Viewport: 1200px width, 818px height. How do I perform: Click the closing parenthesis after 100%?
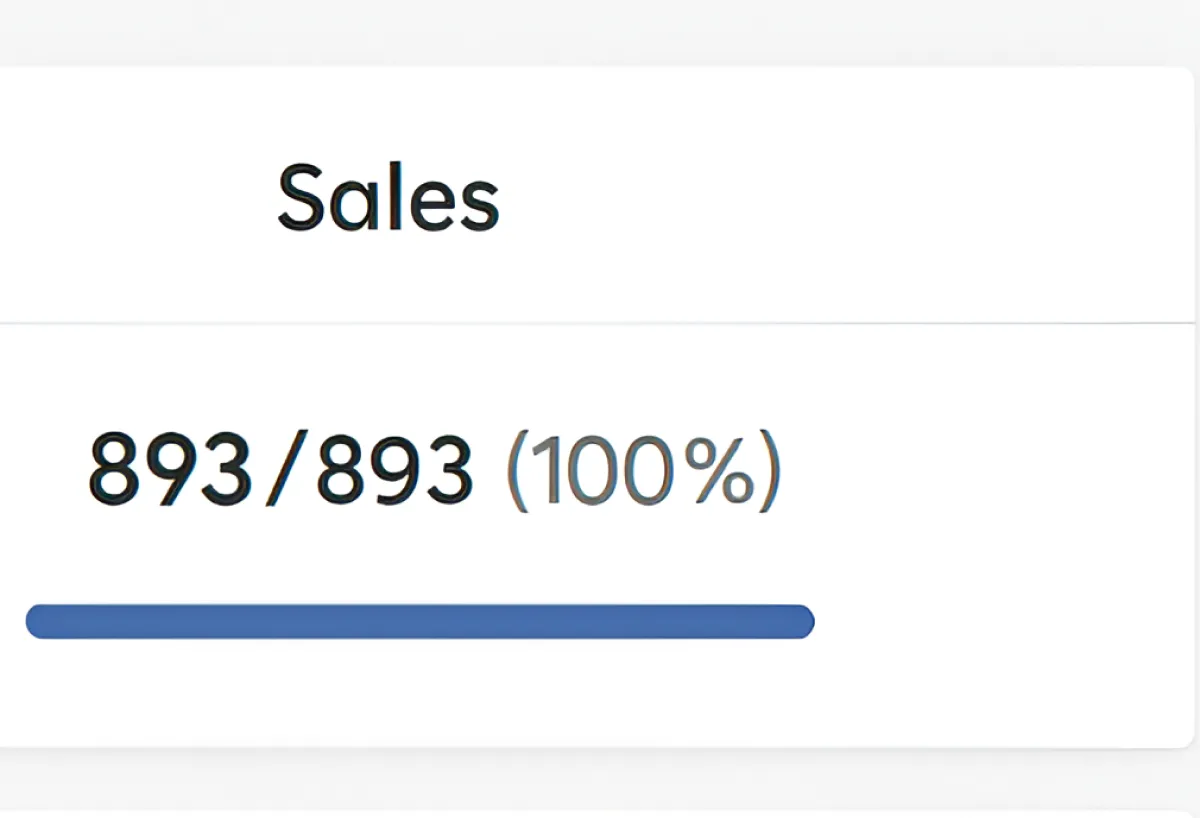(x=770, y=471)
